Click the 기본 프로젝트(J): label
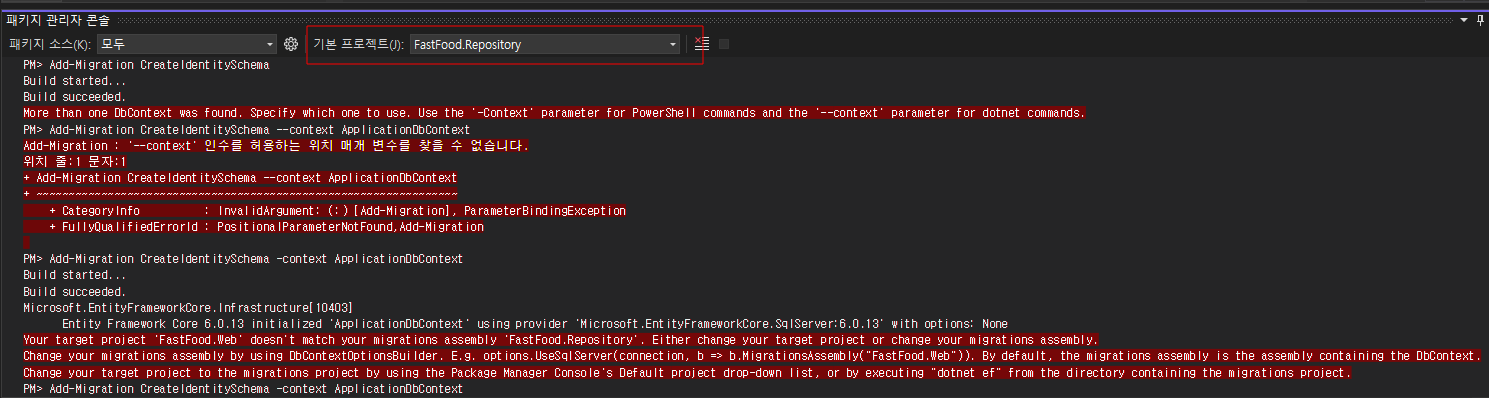Image resolution: width=1489 pixels, height=398 pixels. pos(359,44)
